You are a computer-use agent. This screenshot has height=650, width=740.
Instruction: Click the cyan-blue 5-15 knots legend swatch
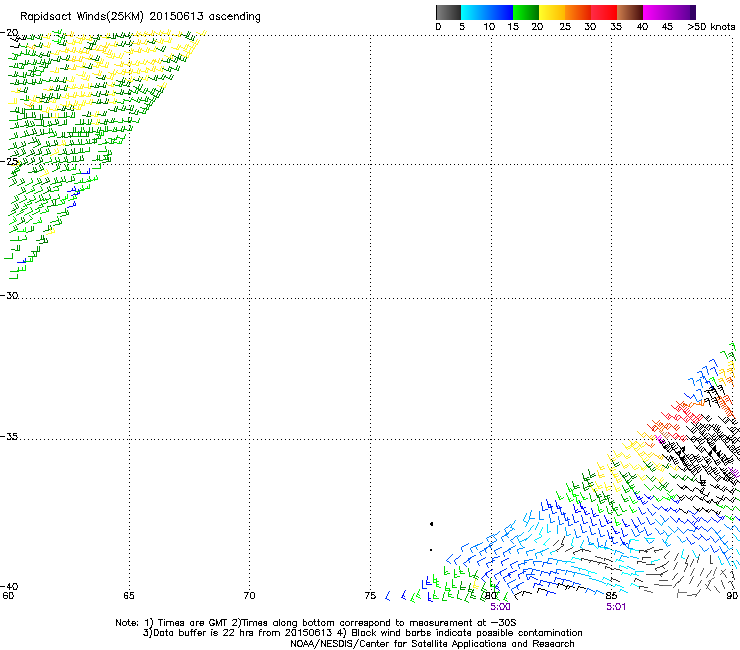pos(487,12)
